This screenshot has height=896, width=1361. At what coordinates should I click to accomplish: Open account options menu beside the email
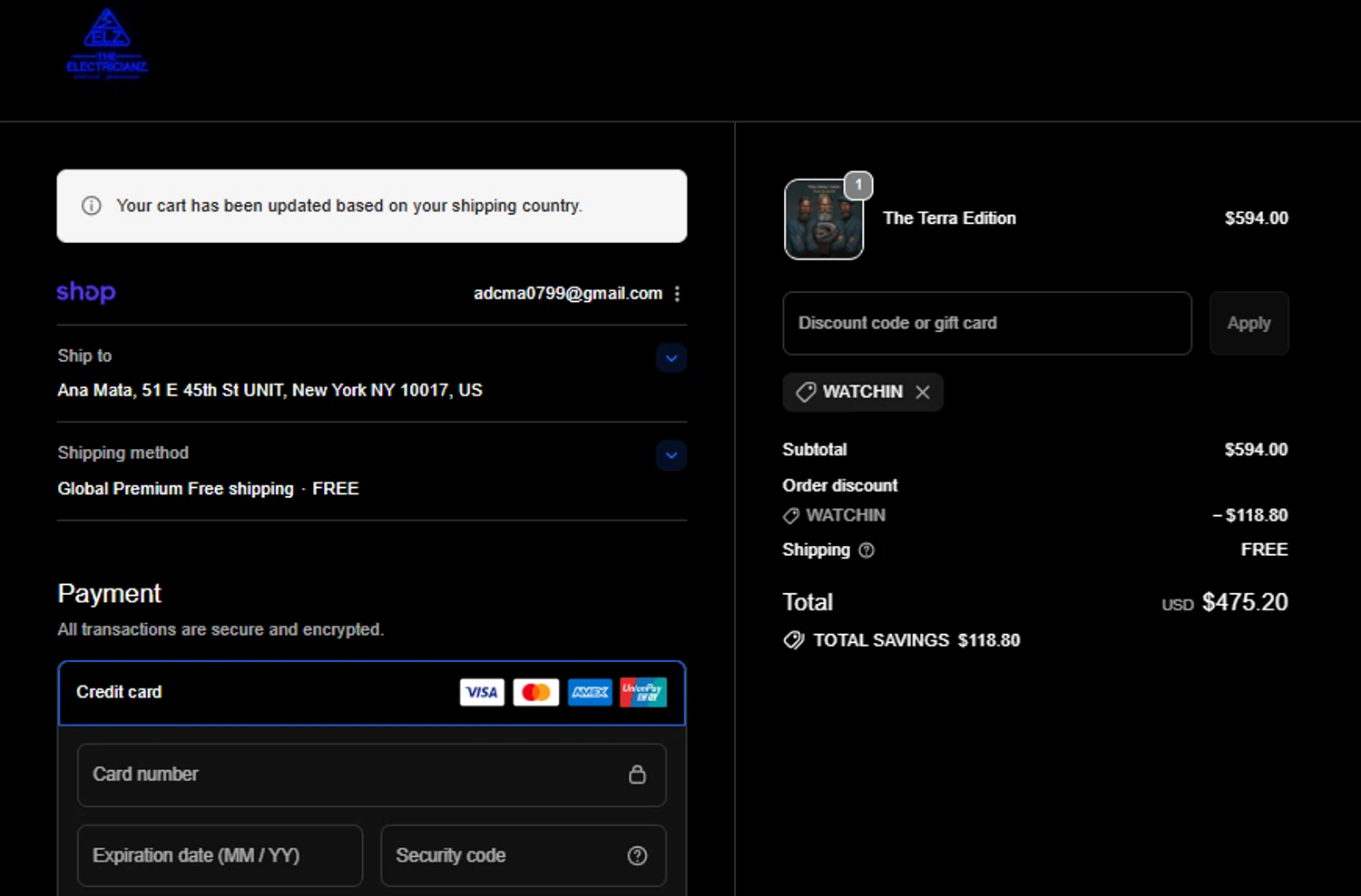tap(677, 294)
